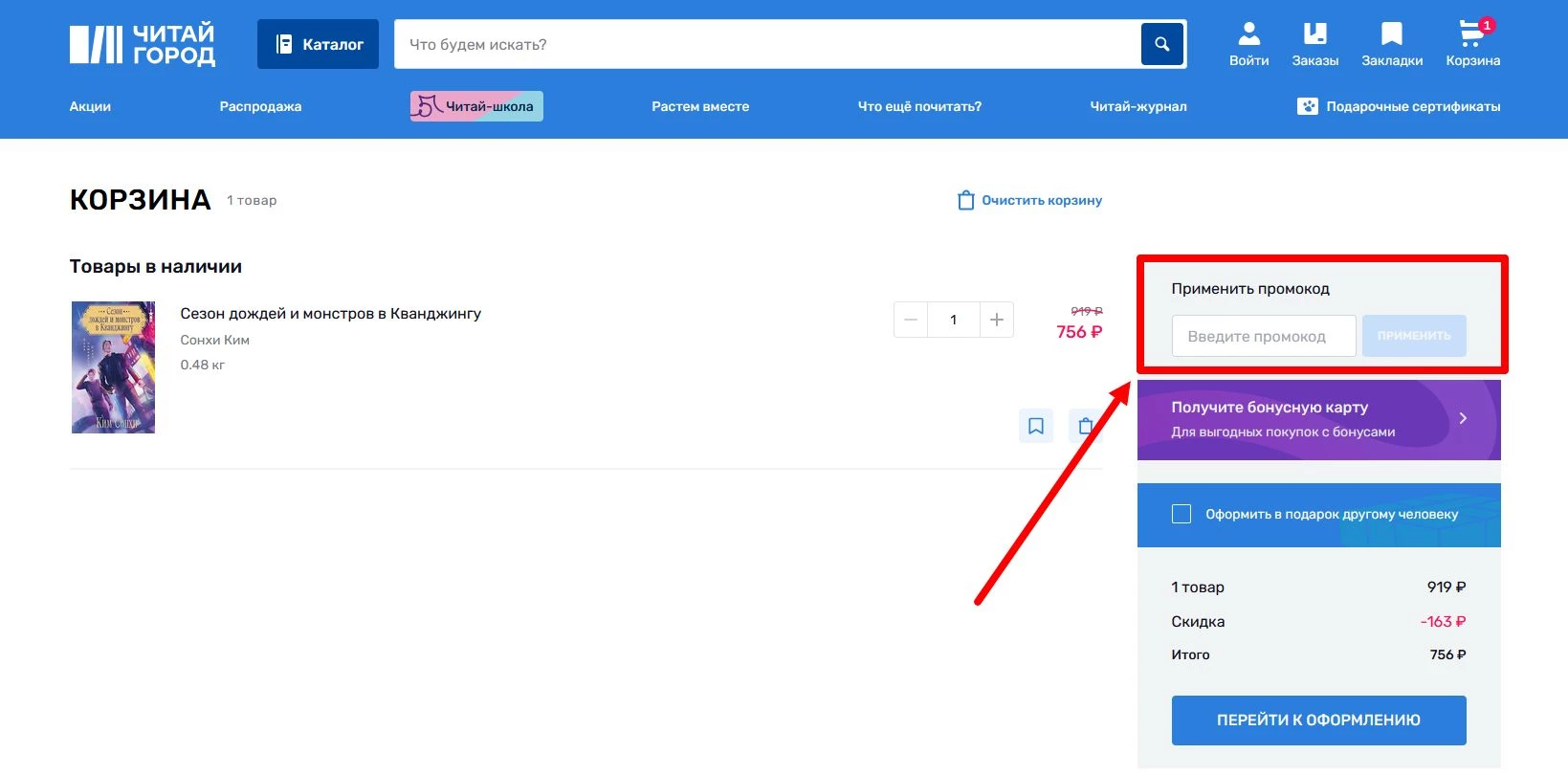Open the Каталог menu
Viewport: 1568px width, 776px height.
click(x=318, y=44)
